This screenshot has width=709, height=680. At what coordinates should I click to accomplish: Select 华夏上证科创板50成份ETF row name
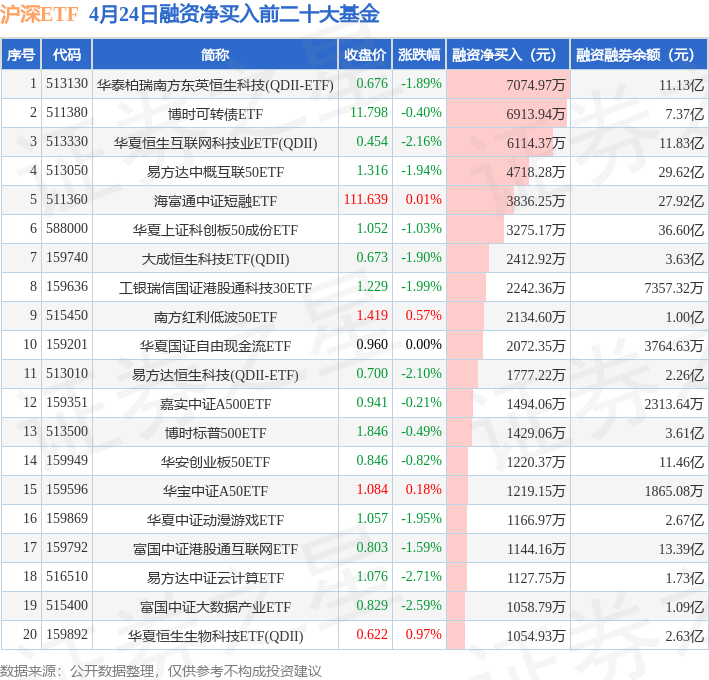215,230
